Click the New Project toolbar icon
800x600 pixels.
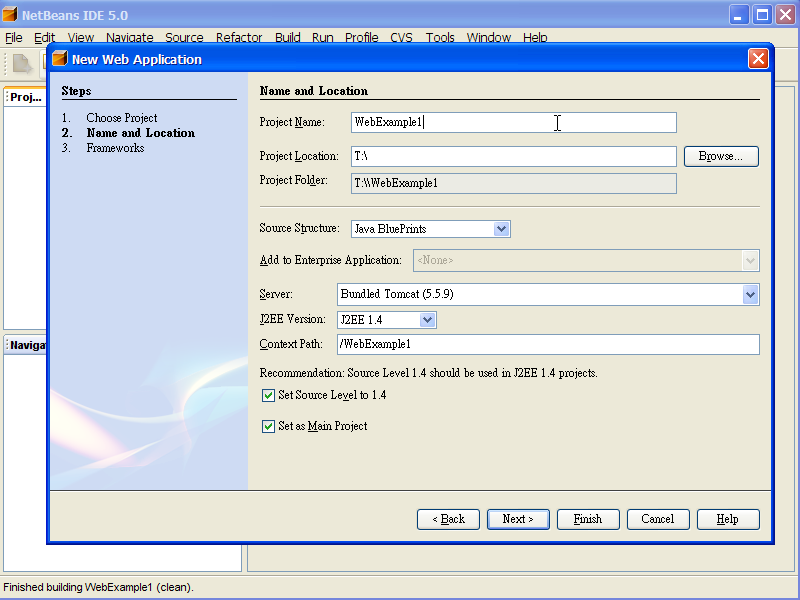(22, 64)
